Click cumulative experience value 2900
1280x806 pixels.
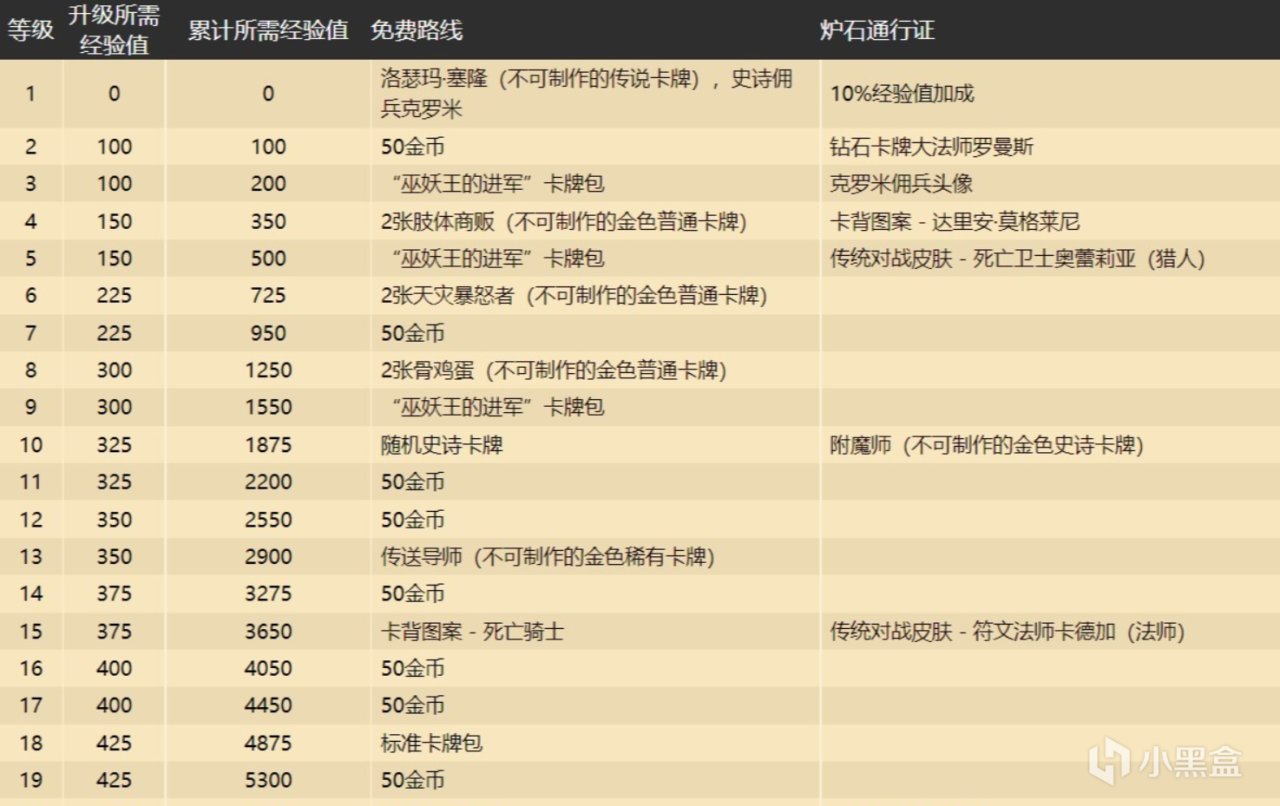[x=268, y=557]
